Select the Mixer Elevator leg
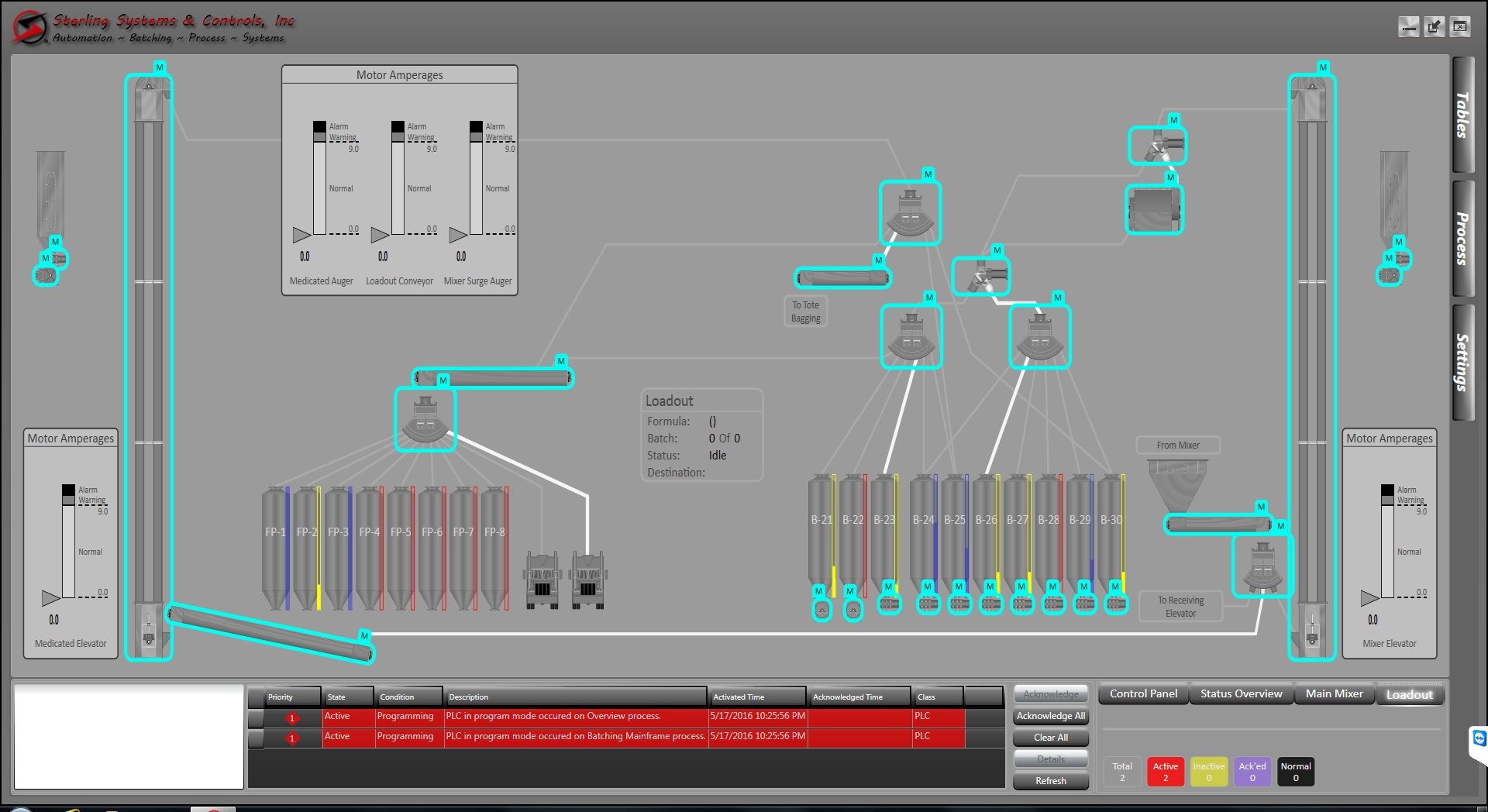Image resolution: width=1488 pixels, height=812 pixels. point(1312,367)
